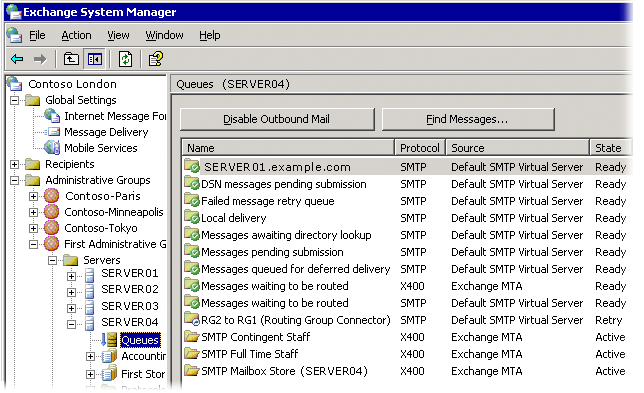Sort by the State column header
The height and width of the screenshot is (393, 644).
click(610, 148)
